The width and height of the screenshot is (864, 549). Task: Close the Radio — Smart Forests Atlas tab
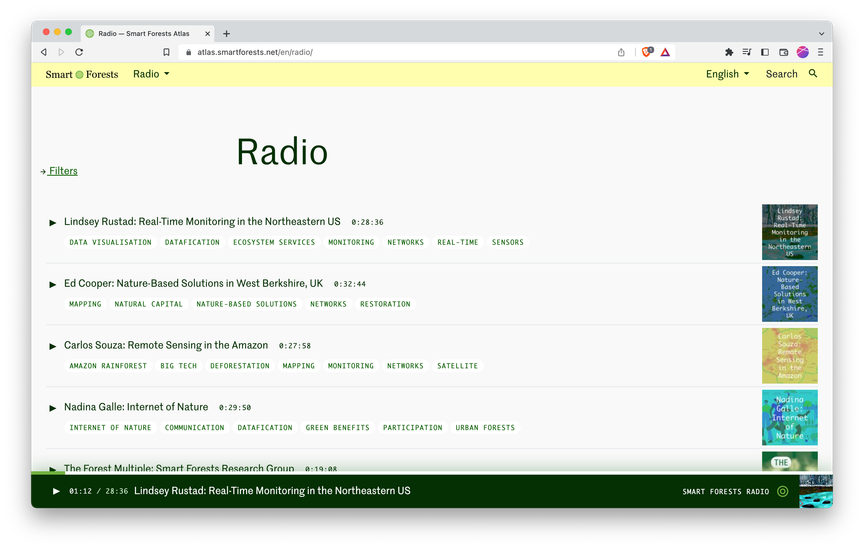208,34
